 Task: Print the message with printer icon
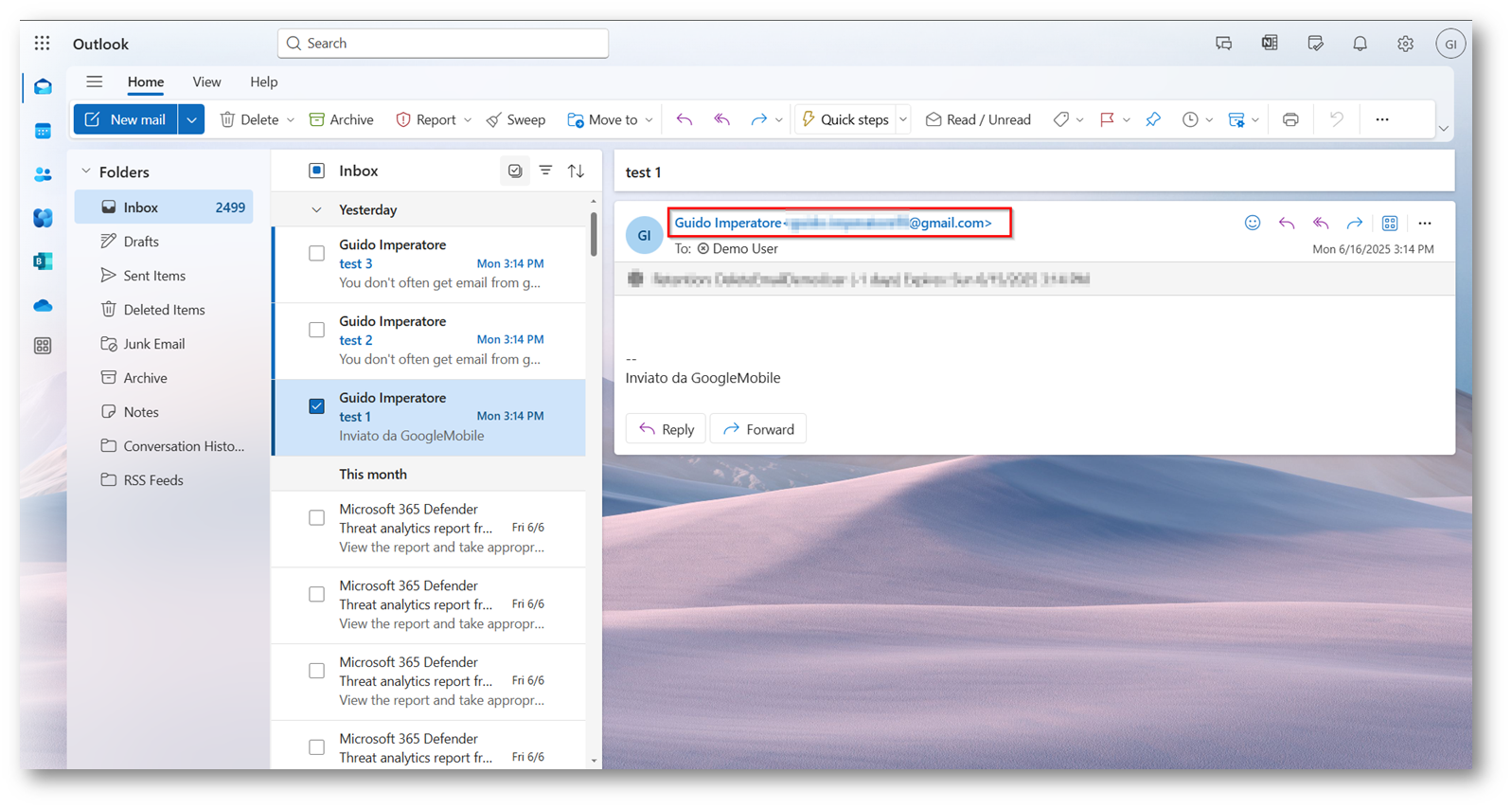tap(1290, 119)
